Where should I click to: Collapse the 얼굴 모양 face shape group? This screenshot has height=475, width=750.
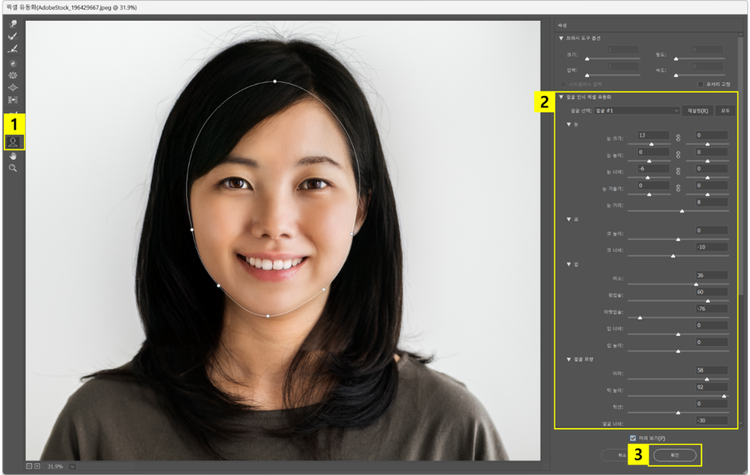(x=569, y=358)
